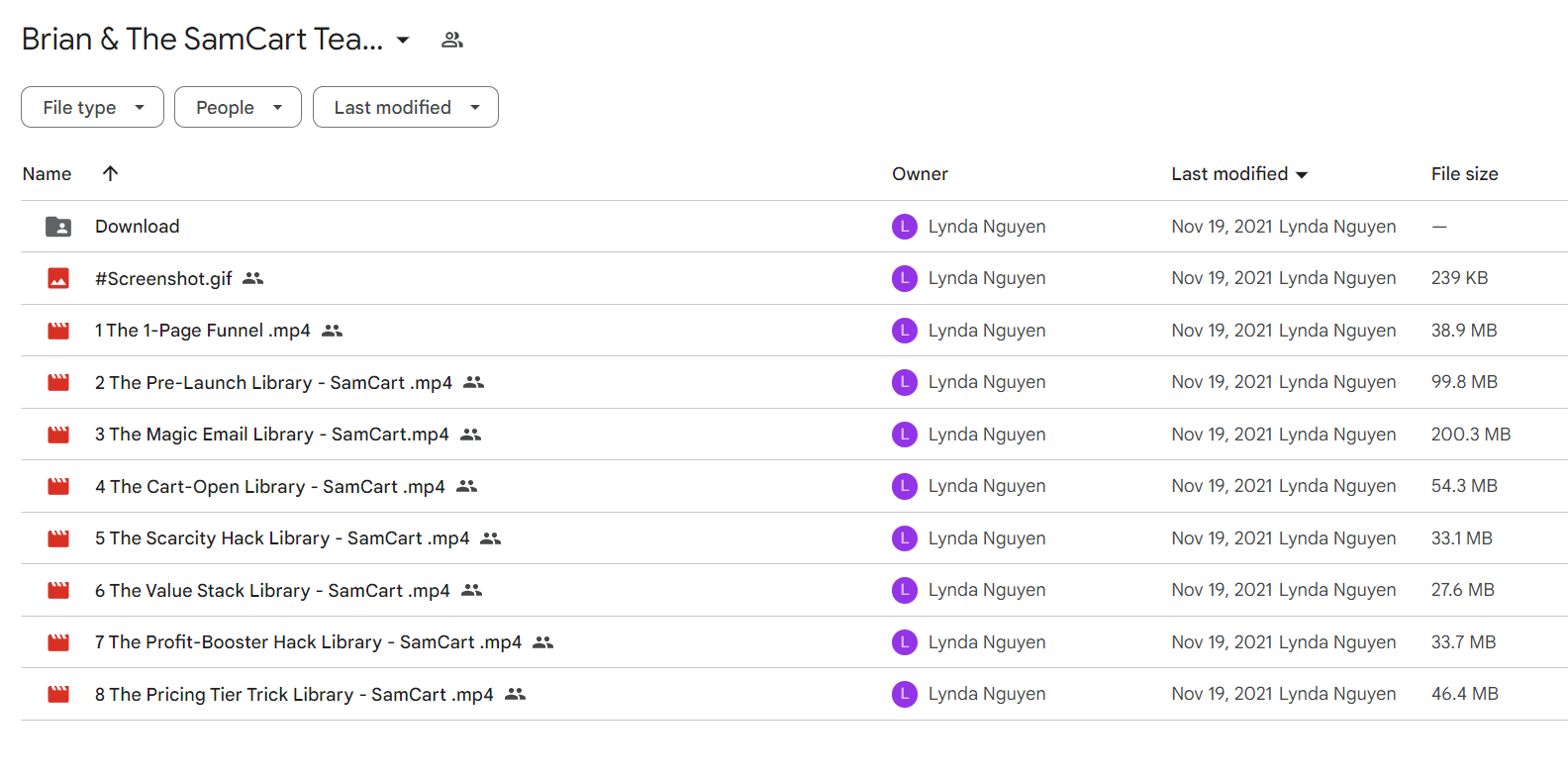Click video icon of 5 The Scarcity Hack Library
Viewport: 1568px width, 779px height.
[58, 538]
